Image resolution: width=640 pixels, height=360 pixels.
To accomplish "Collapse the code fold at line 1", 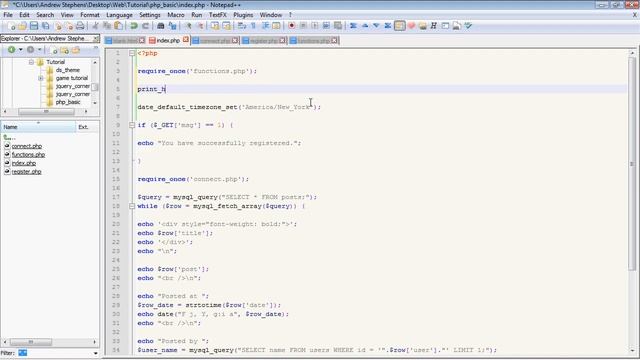I will pos(132,53).
